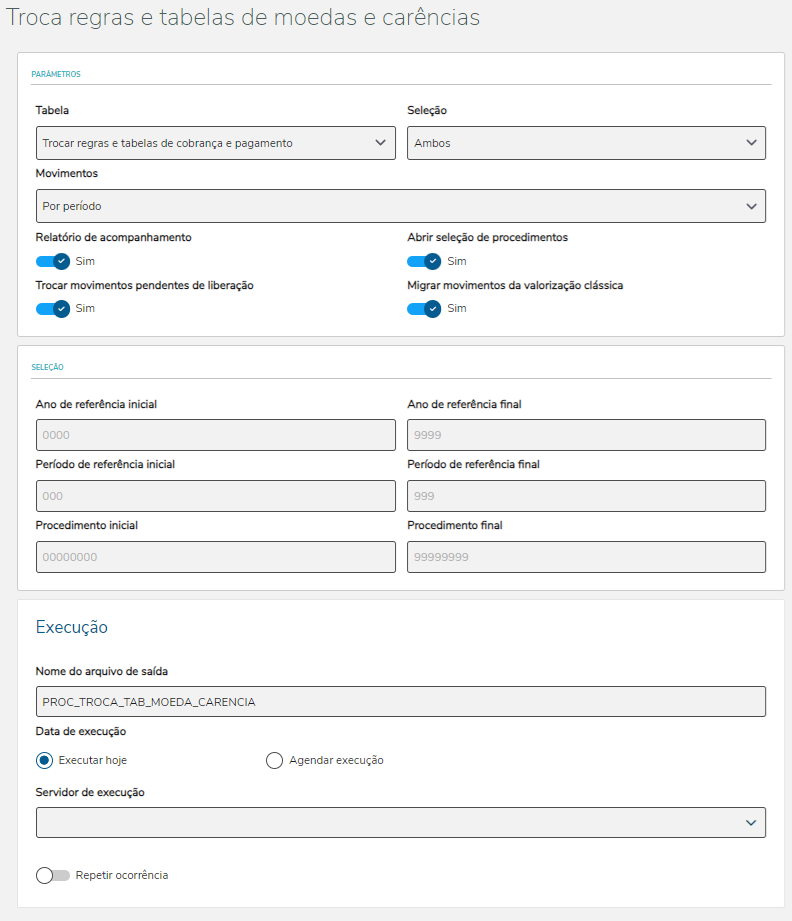Disable Abrir seleção de procedimentos switch
This screenshot has height=921, width=792.
tap(424, 261)
